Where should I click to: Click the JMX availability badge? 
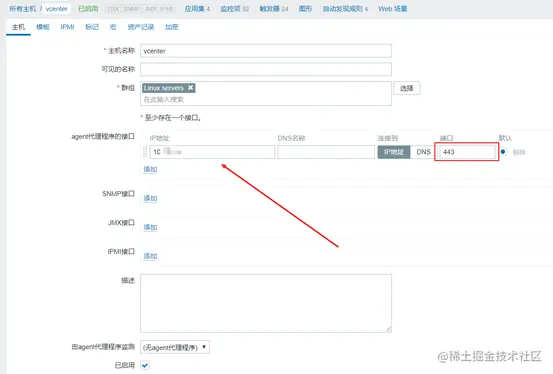pos(151,9)
